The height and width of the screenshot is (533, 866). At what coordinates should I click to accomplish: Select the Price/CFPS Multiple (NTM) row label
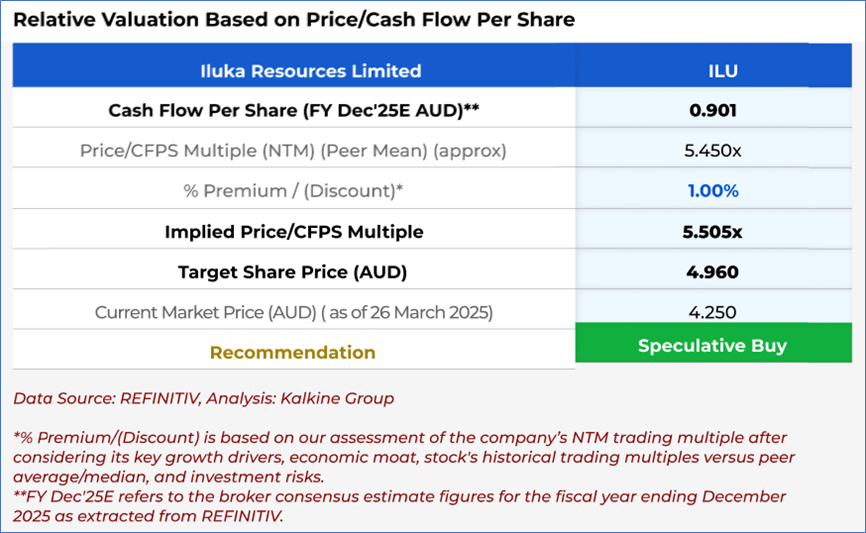tap(294, 151)
